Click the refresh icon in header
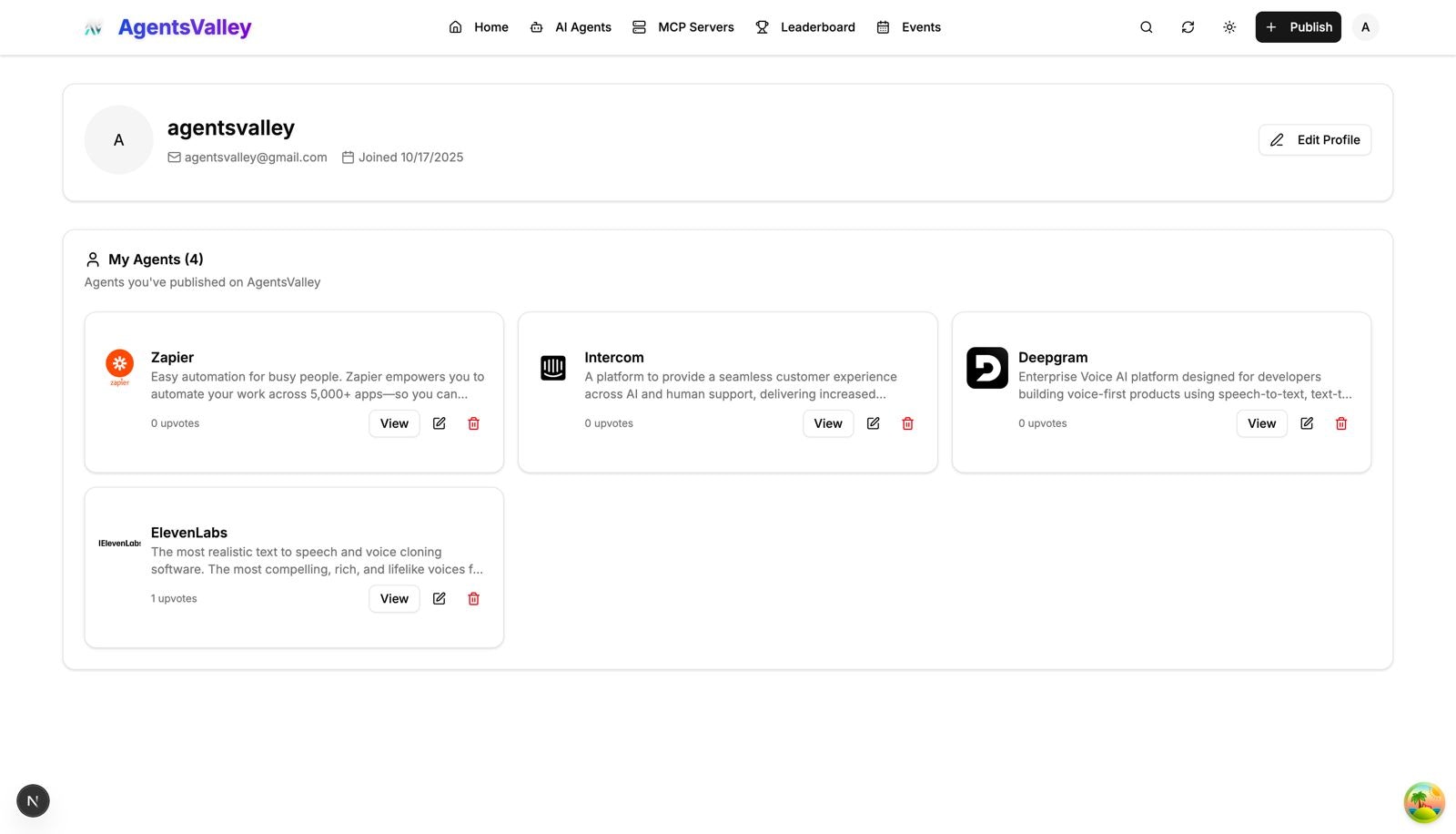1456x834 pixels. pos(1188,27)
